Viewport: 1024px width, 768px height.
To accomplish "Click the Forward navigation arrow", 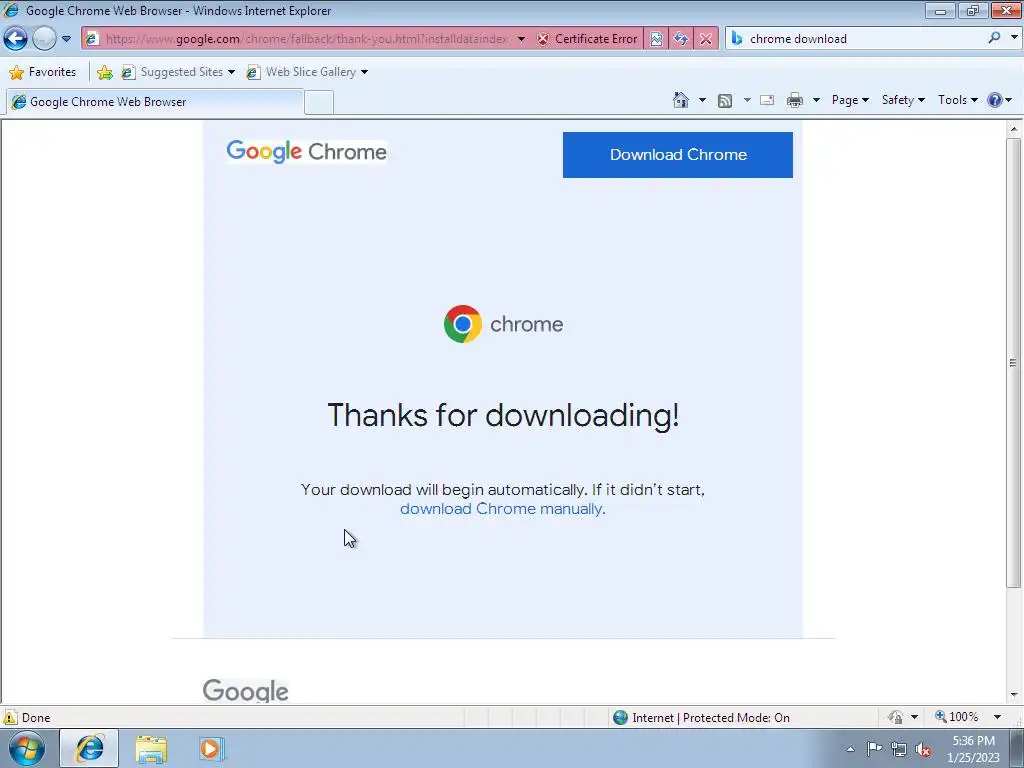I will click(44, 39).
